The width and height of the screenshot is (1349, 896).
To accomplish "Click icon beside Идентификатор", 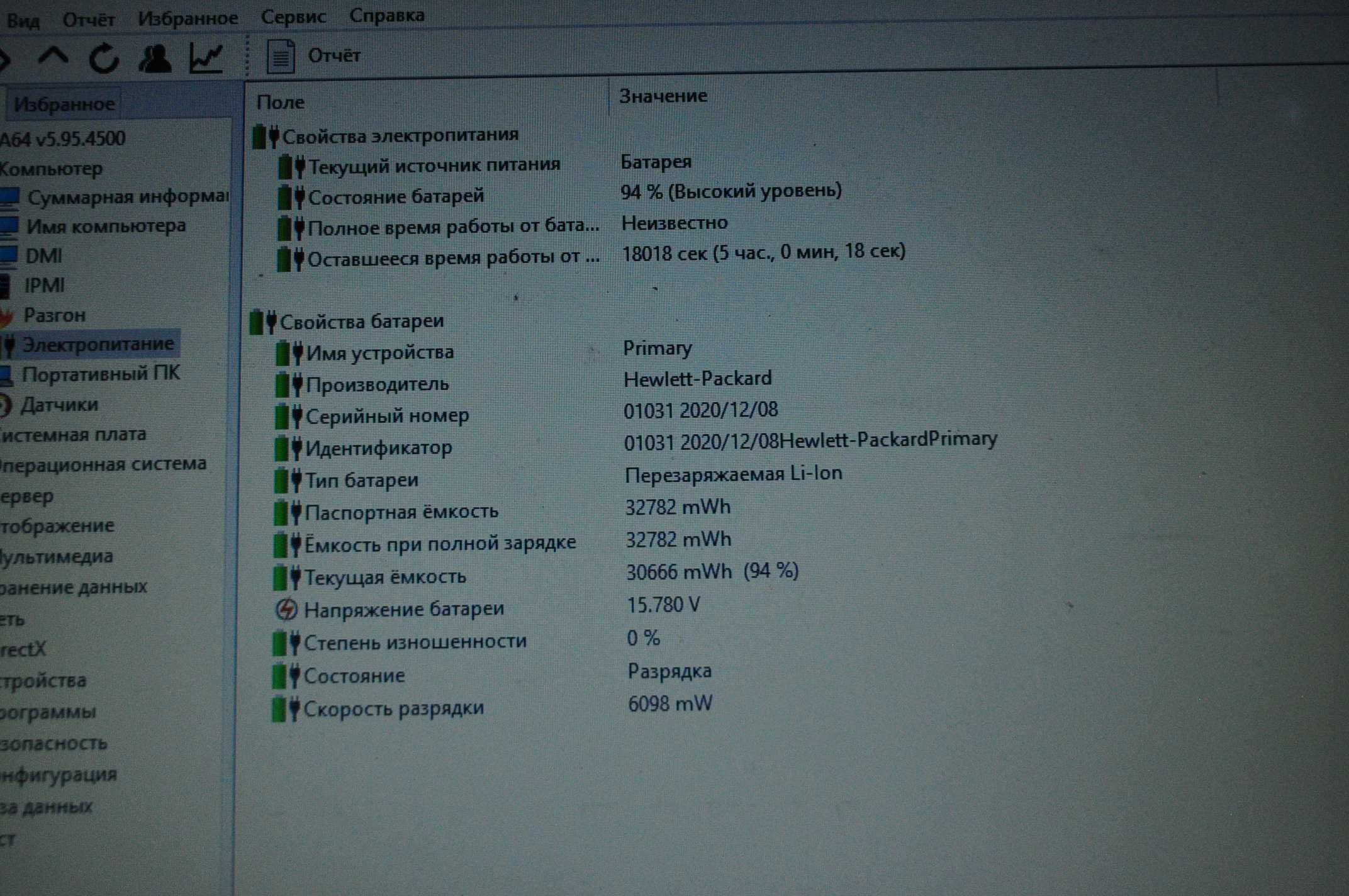I will tap(289, 449).
